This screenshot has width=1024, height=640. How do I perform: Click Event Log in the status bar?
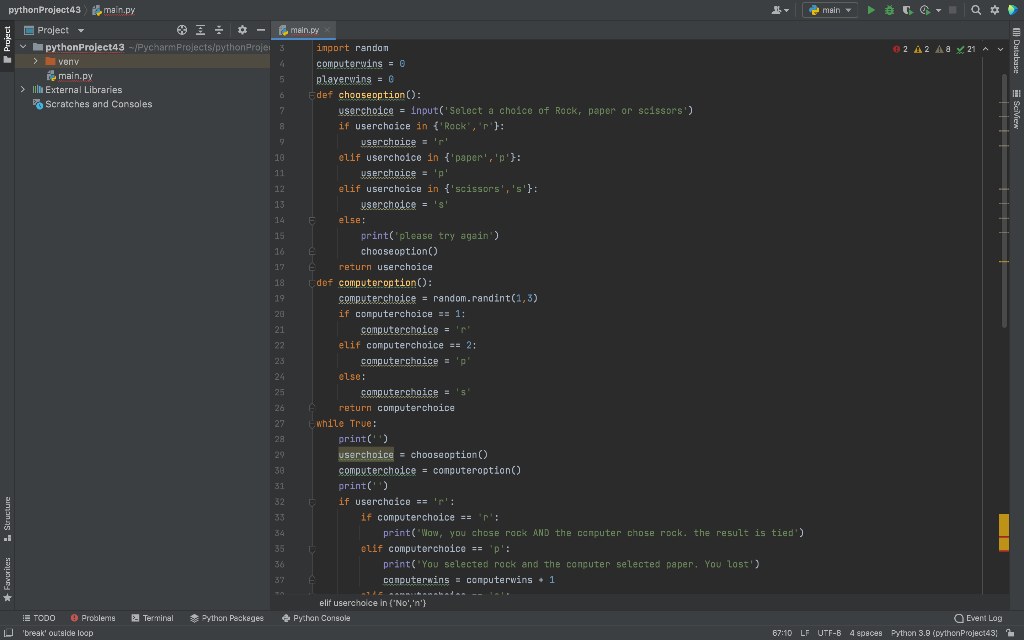pyautogui.click(x=978, y=618)
